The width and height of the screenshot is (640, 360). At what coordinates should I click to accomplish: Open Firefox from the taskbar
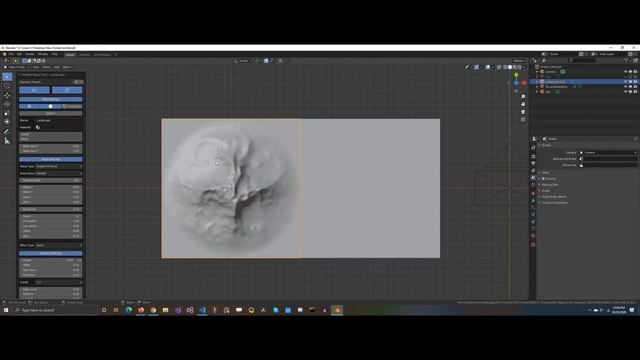[141, 310]
